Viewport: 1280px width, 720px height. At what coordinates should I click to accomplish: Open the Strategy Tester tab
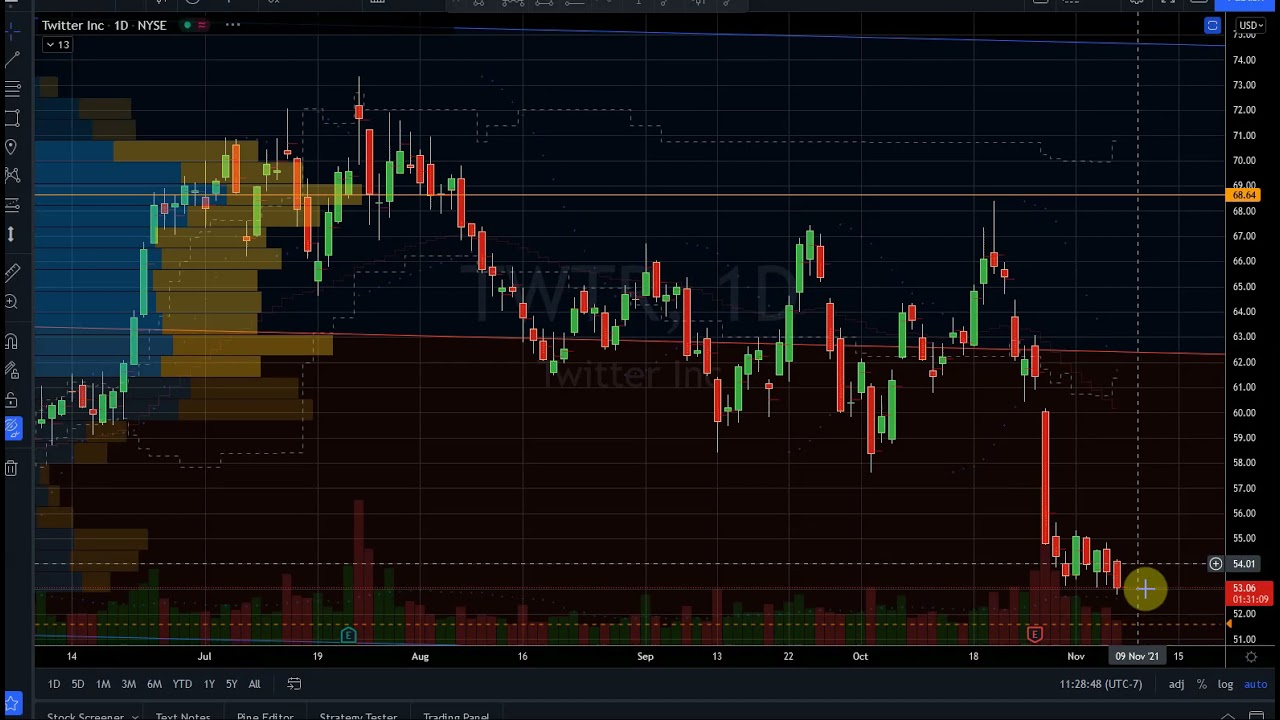point(358,716)
